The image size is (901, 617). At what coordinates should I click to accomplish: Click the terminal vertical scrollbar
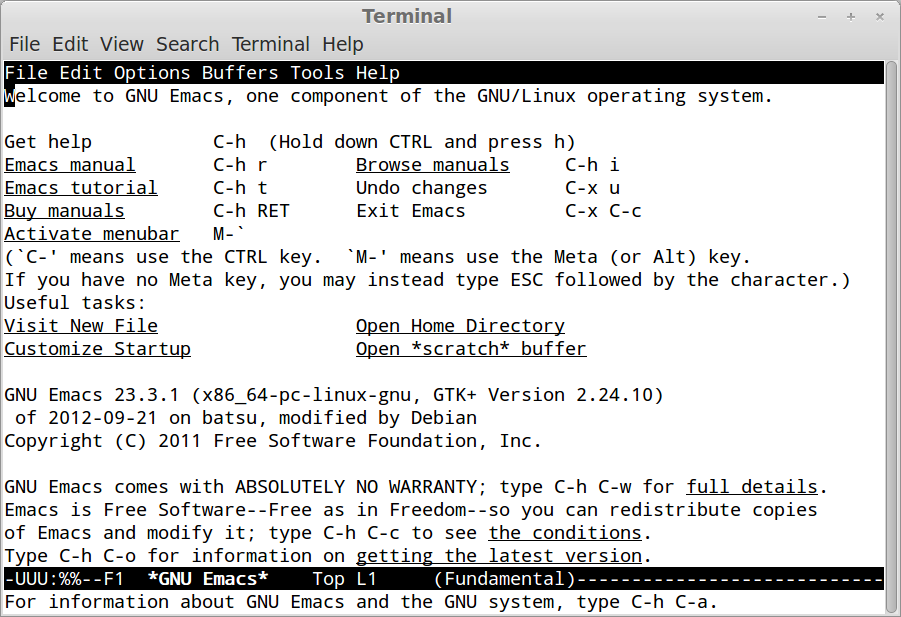(x=892, y=337)
